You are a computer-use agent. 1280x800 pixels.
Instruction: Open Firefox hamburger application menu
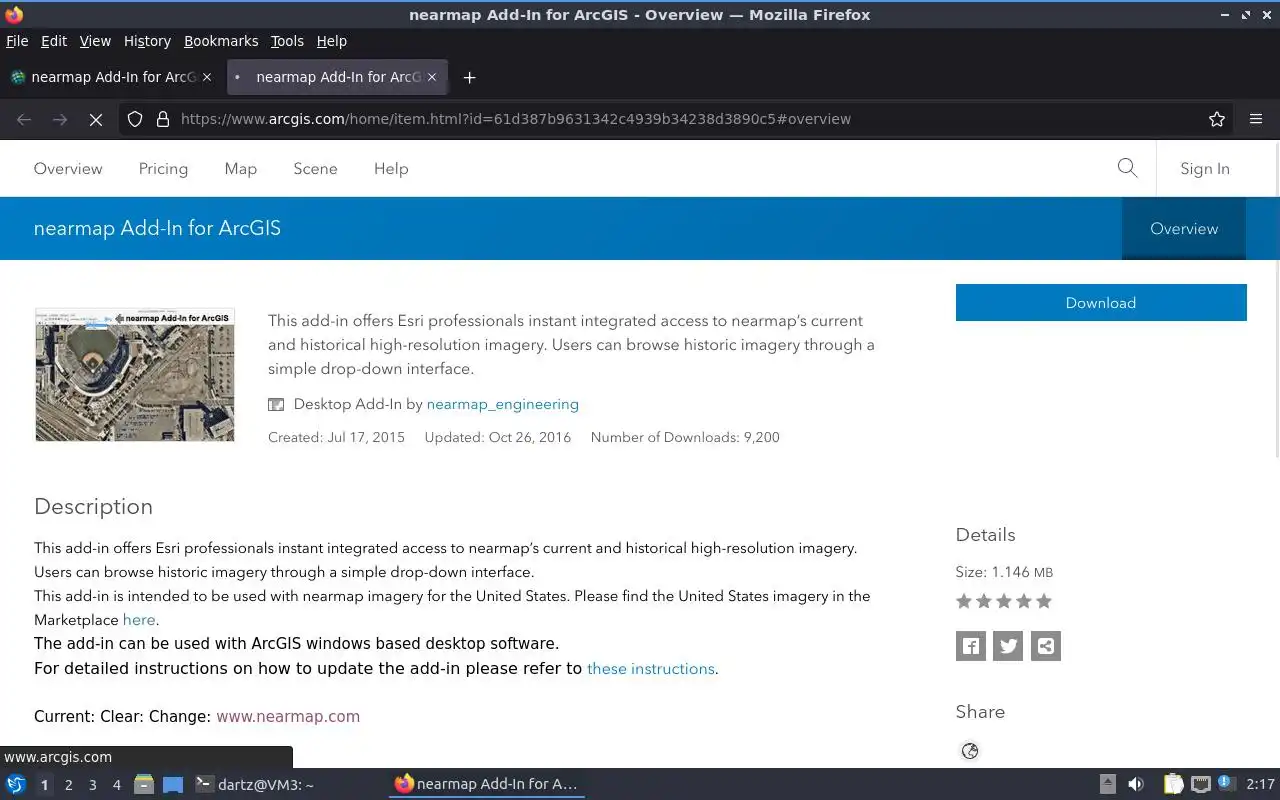[1256, 119]
